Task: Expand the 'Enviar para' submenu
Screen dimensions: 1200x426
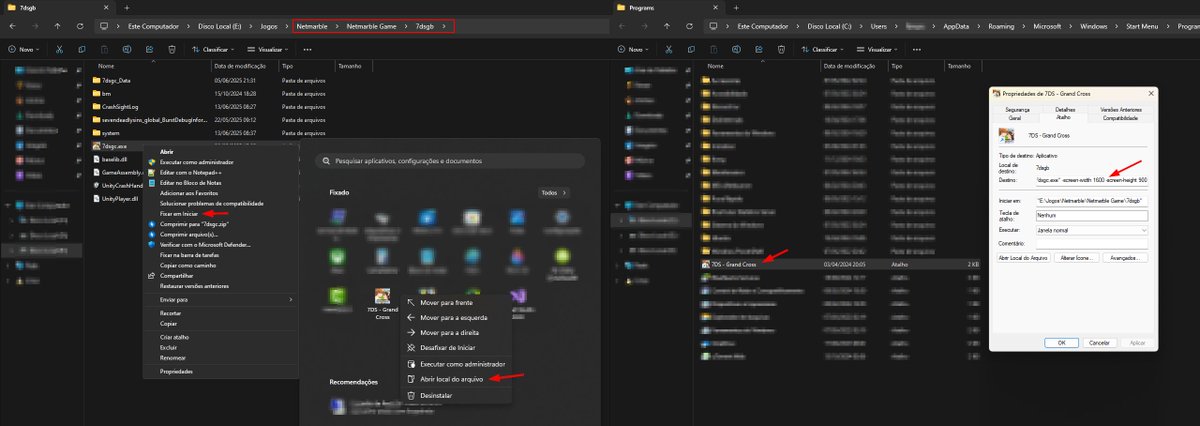Action: [221, 299]
